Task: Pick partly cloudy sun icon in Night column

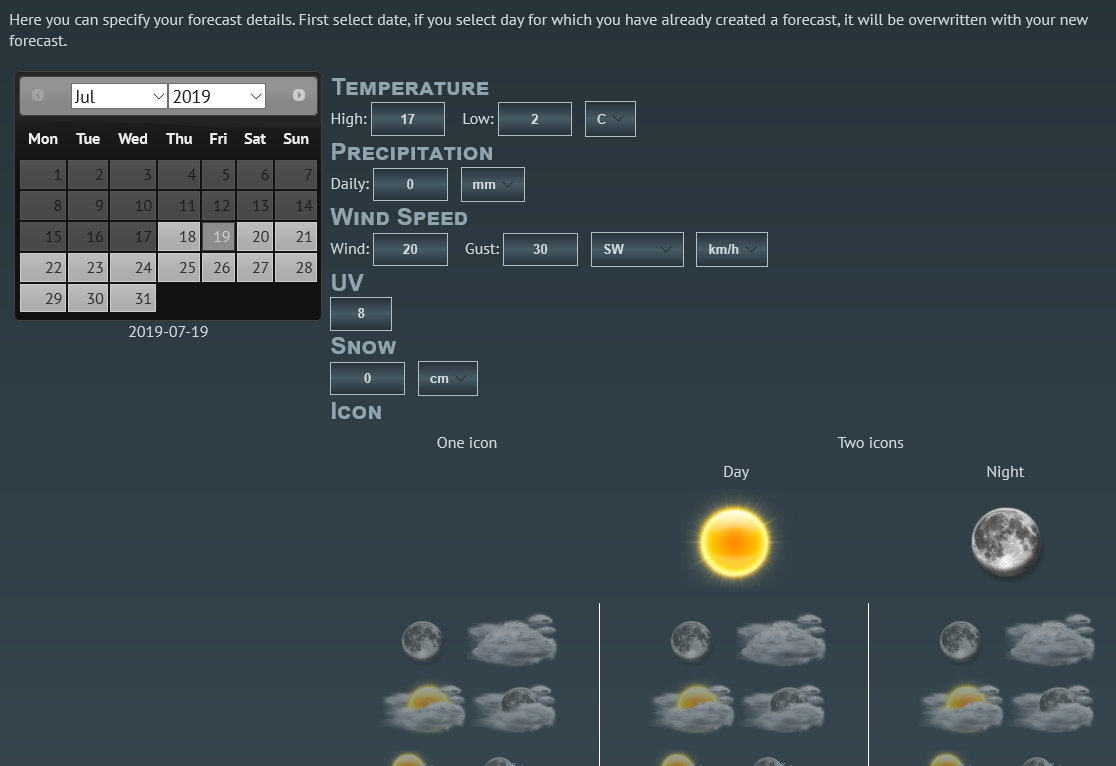Action: click(x=962, y=708)
